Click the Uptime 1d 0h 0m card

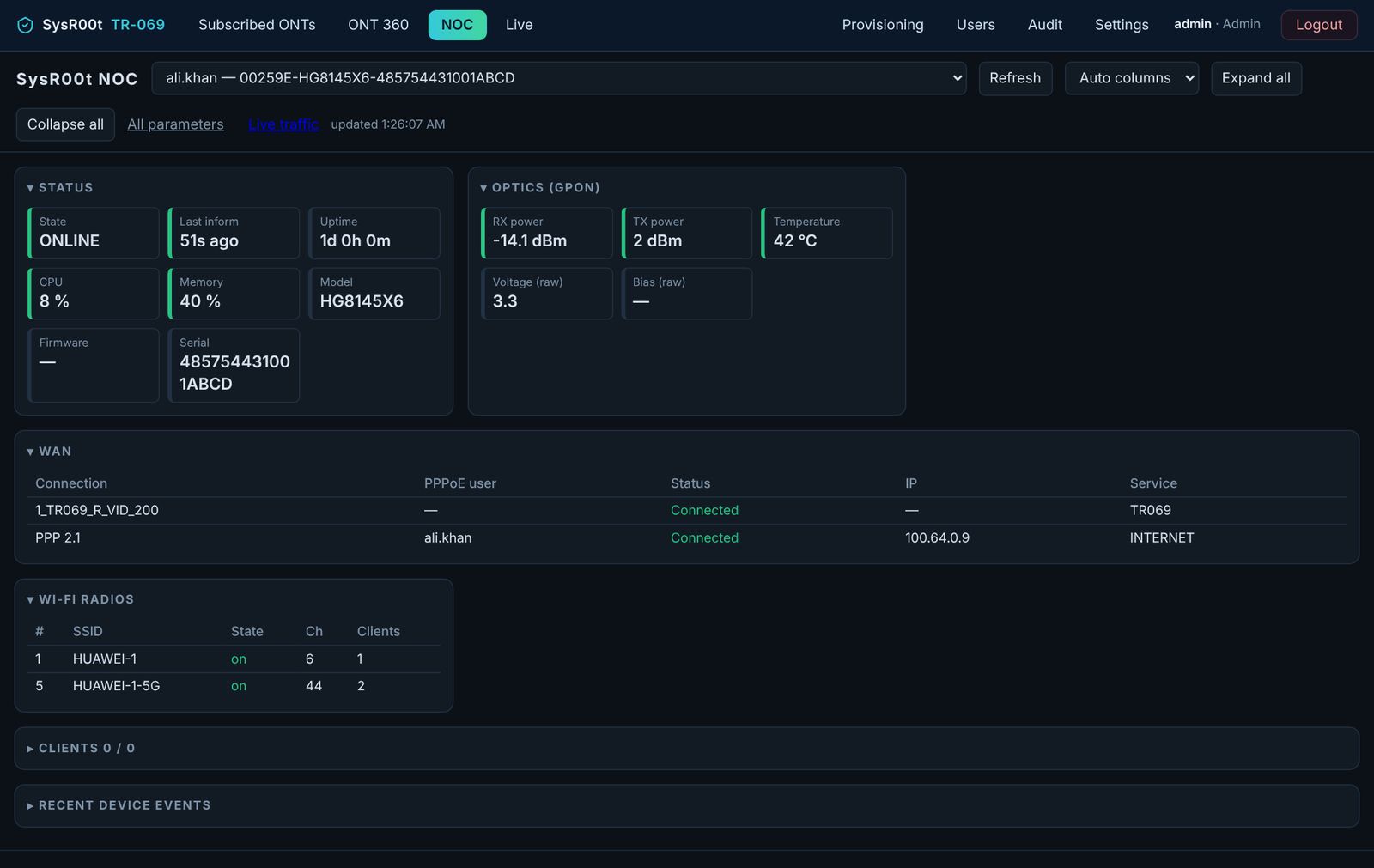point(374,233)
